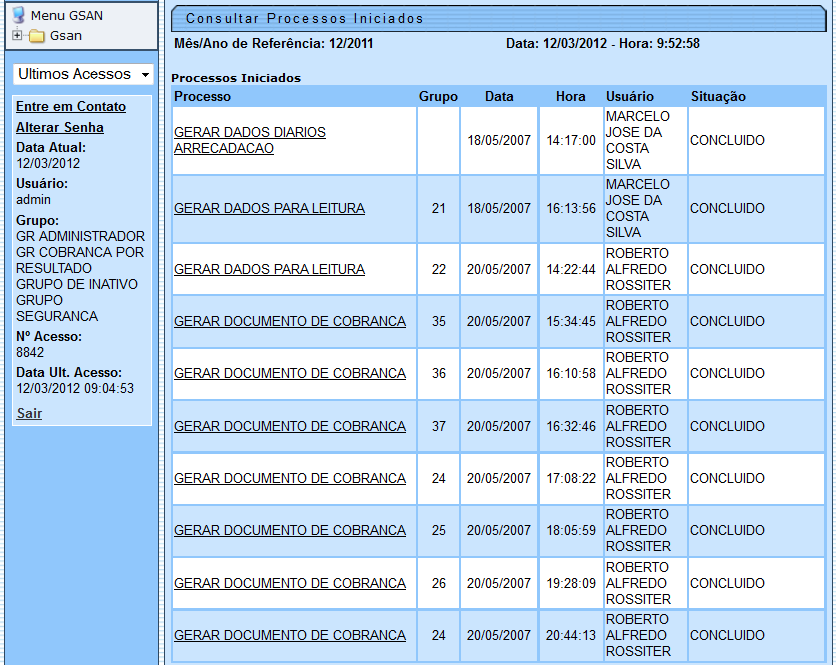This screenshot has width=836, height=665.
Task: Click Sair to log out
Action: click(28, 413)
